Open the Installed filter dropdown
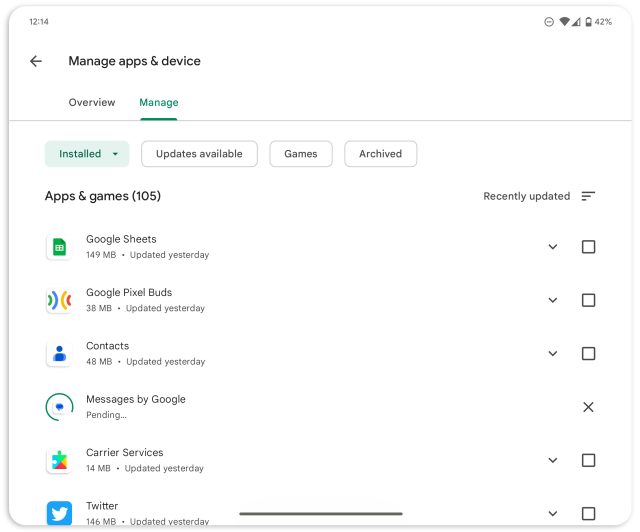 point(87,154)
